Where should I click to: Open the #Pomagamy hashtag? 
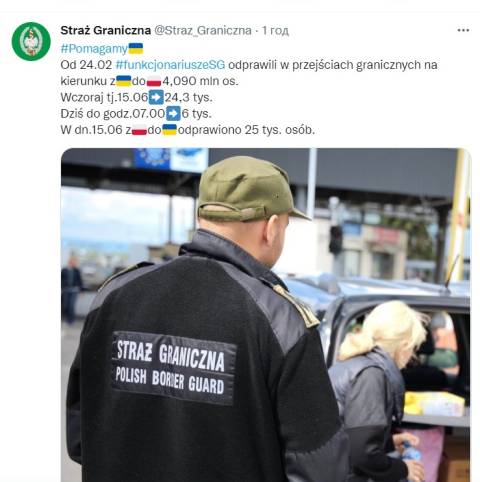coord(94,49)
